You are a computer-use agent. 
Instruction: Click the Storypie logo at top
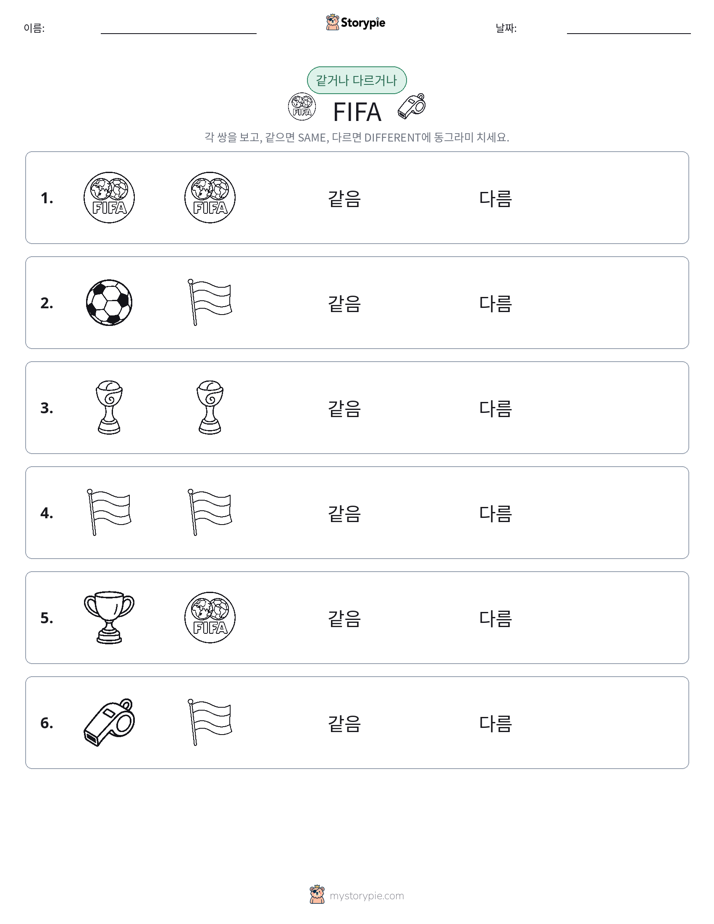[355, 22]
